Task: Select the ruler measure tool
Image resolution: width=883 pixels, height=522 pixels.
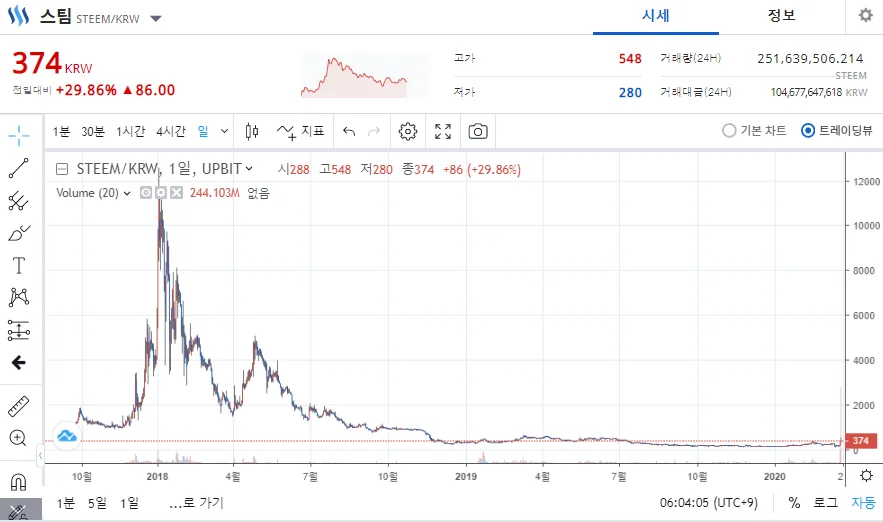Action: click(x=19, y=406)
